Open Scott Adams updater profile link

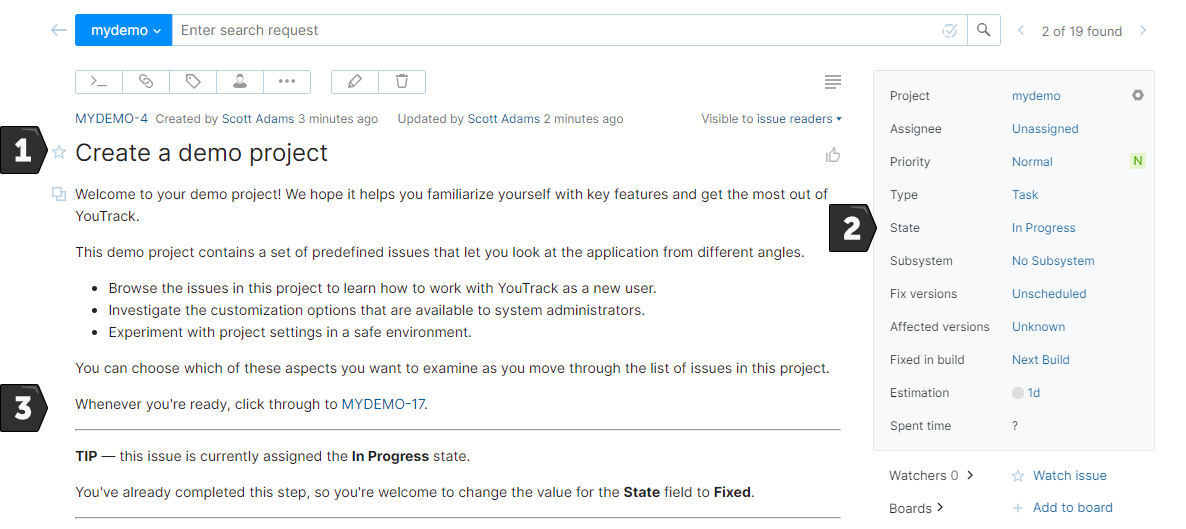click(x=504, y=119)
